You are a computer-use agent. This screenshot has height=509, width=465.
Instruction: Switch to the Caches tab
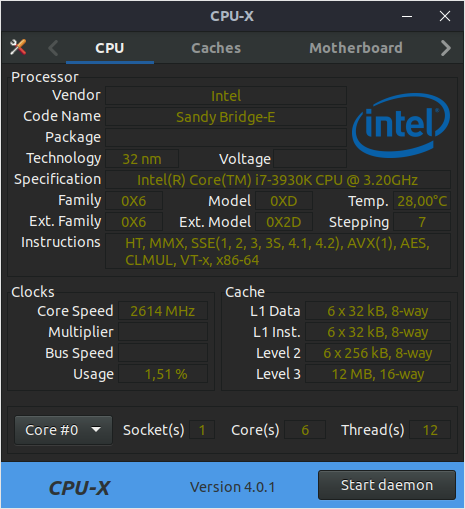tap(216, 48)
